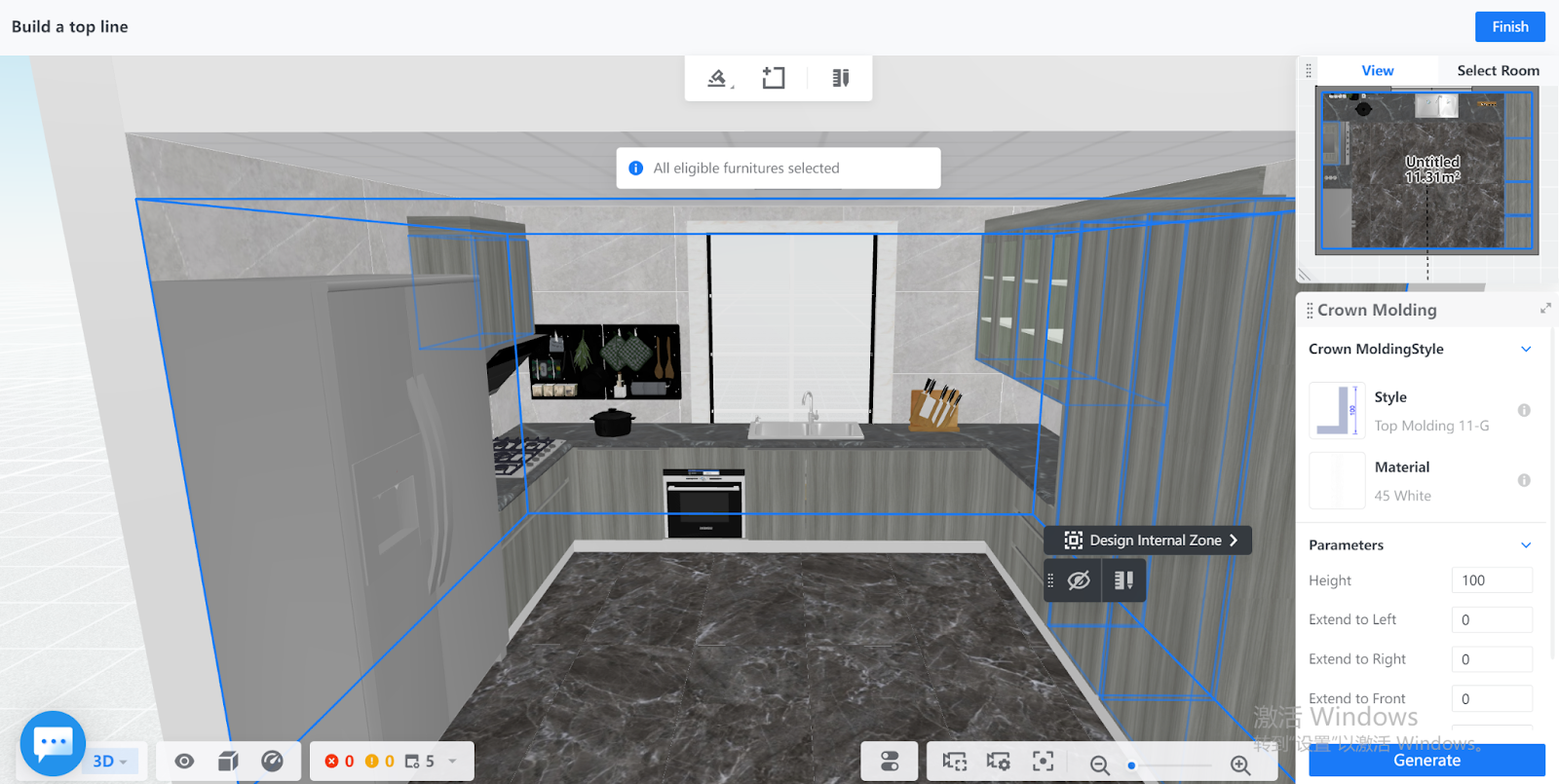1559x784 pixels.
Task: Click the room minimap thumbnail
Action: coord(1426,170)
